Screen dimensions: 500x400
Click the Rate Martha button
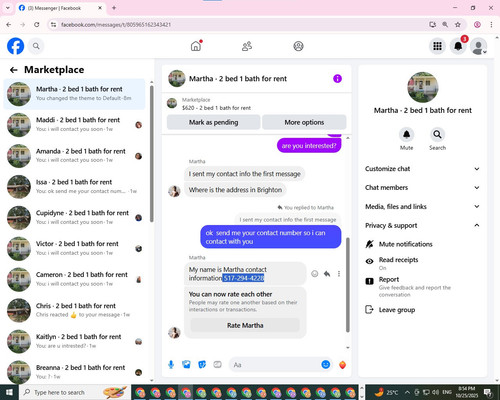(x=245, y=325)
